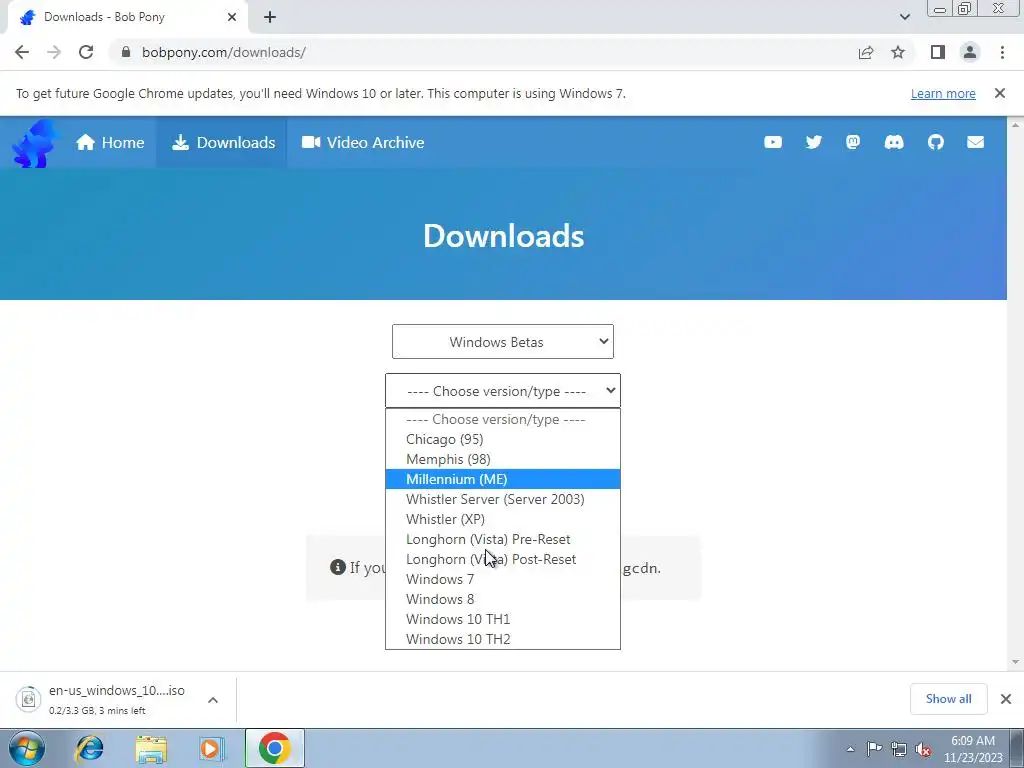Click the share page icon in address bar
The height and width of the screenshot is (768, 1024).
coord(865,52)
